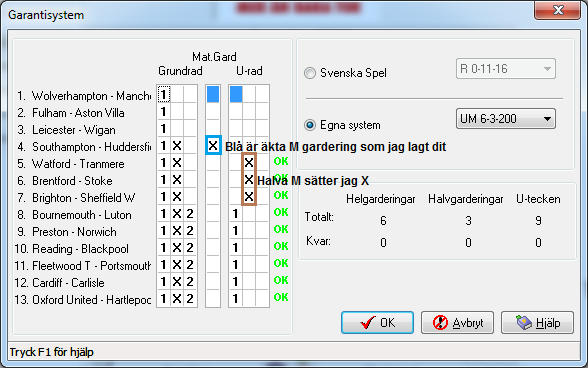Open the disabled R 0-11-16 dropdown

click(x=506, y=69)
